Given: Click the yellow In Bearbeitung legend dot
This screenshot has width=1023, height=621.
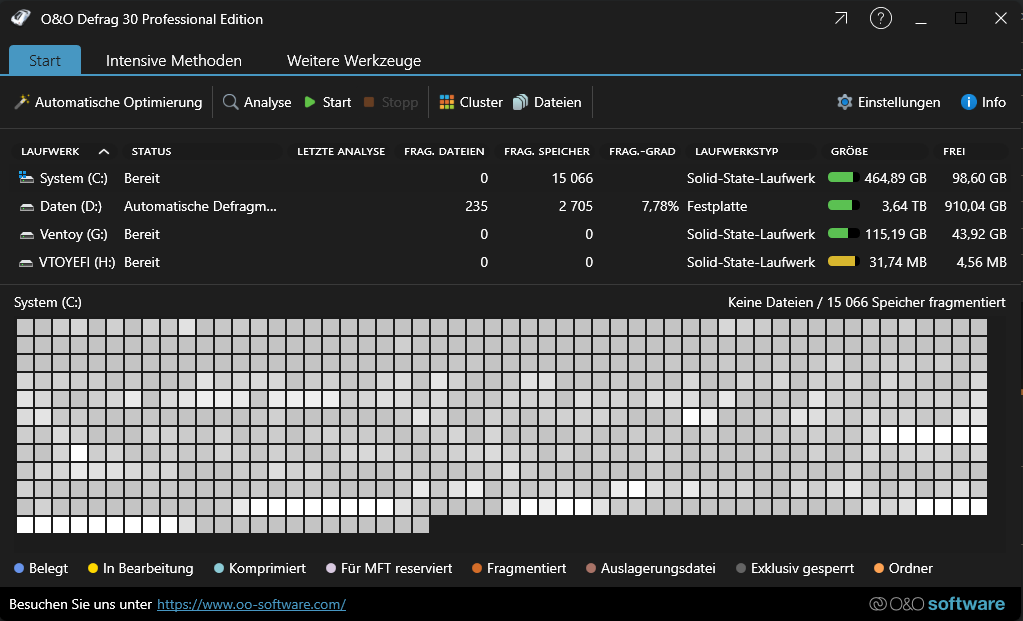Looking at the screenshot, I should [x=93, y=568].
